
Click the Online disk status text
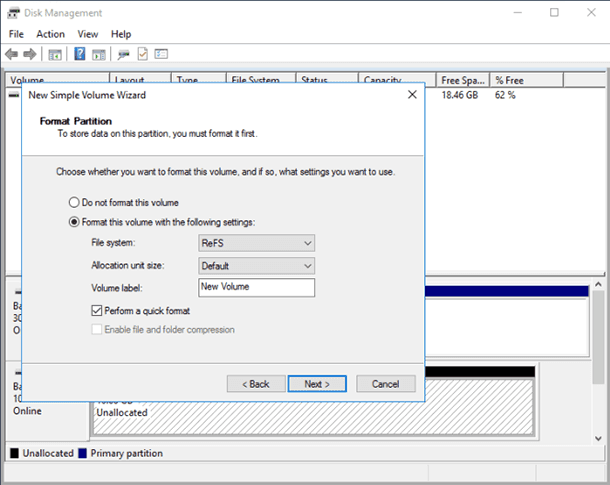[x=27, y=411]
